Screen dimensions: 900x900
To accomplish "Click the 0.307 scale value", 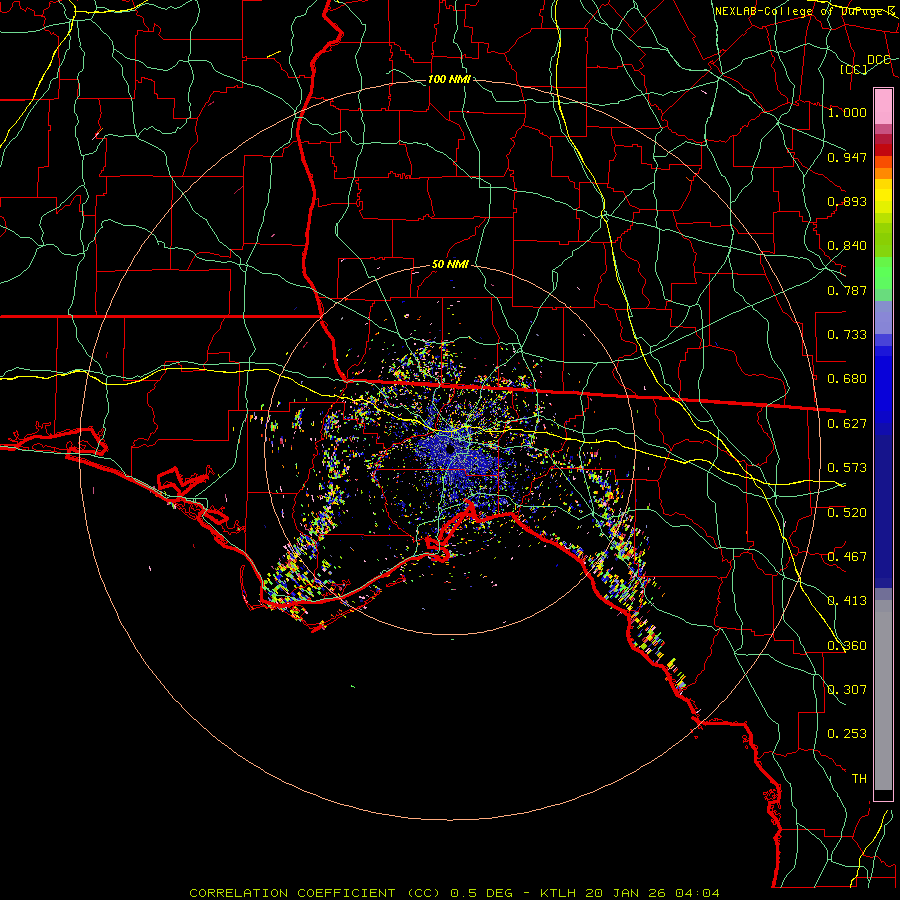I will (847, 690).
